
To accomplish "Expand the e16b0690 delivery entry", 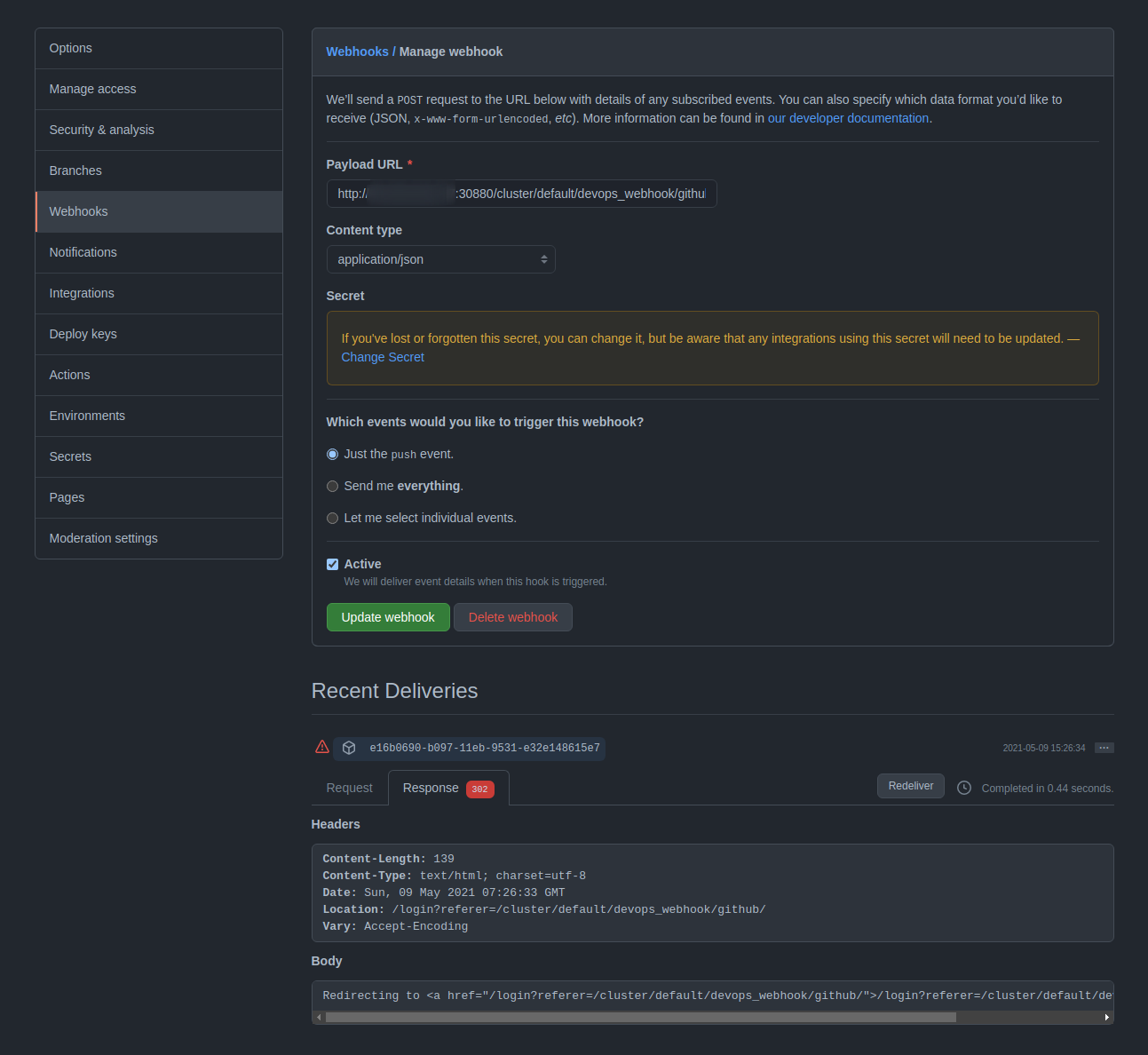I will (x=484, y=748).
